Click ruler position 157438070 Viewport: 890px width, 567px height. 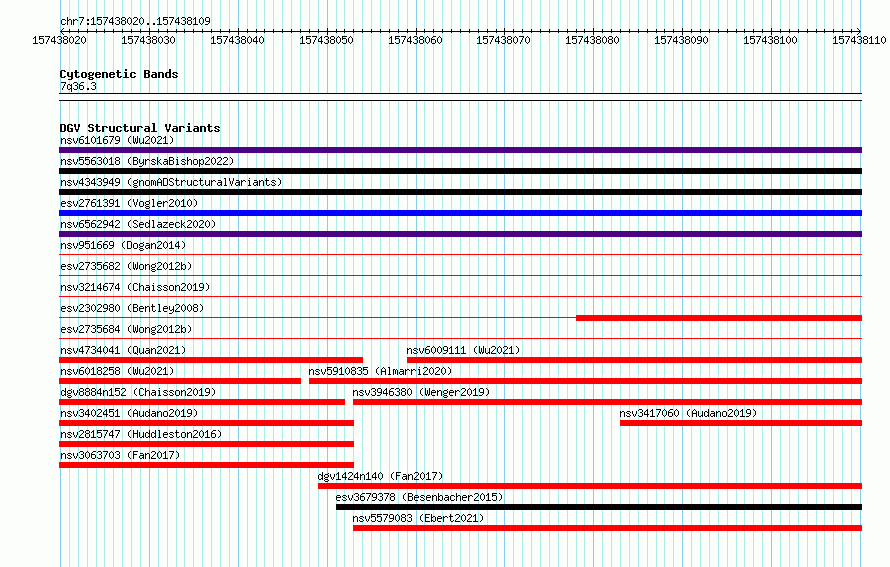tap(503, 40)
